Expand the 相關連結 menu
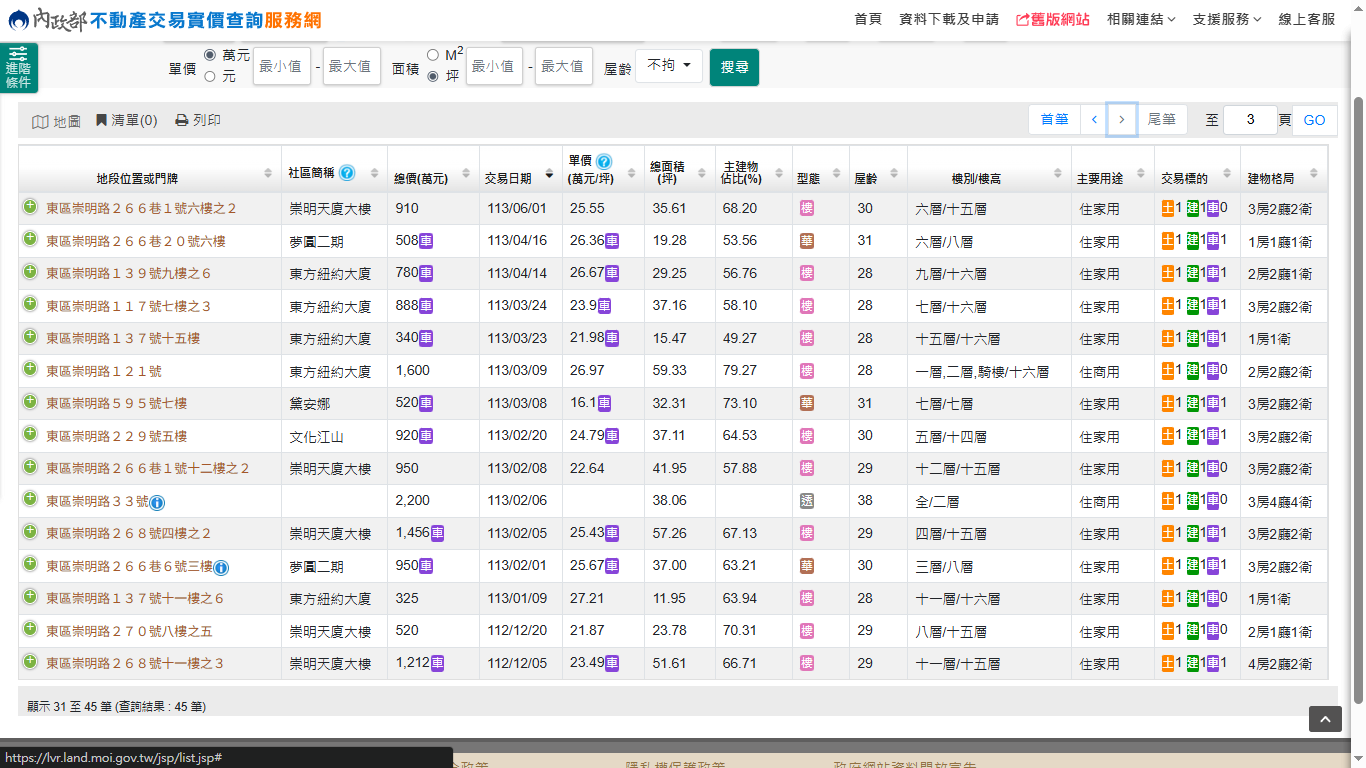This screenshot has width=1366, height=768. click(1141, 19)
